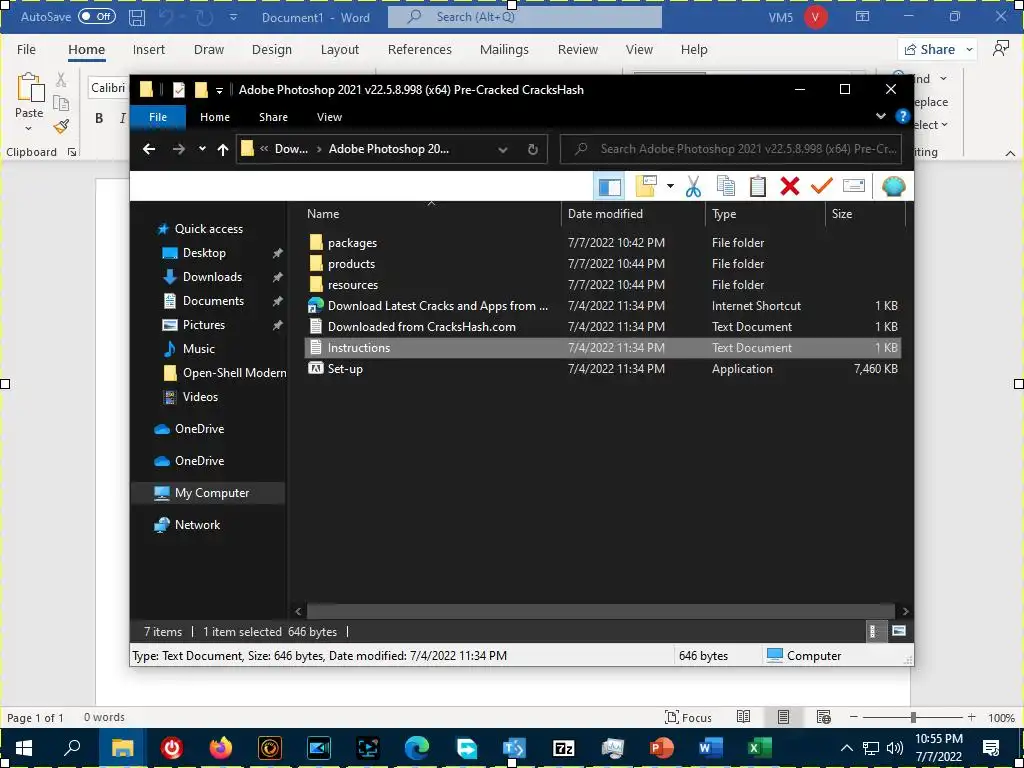Sort by the Date modified column header
This screenshot has width=1024, height=768.
(x=605, y=214)
